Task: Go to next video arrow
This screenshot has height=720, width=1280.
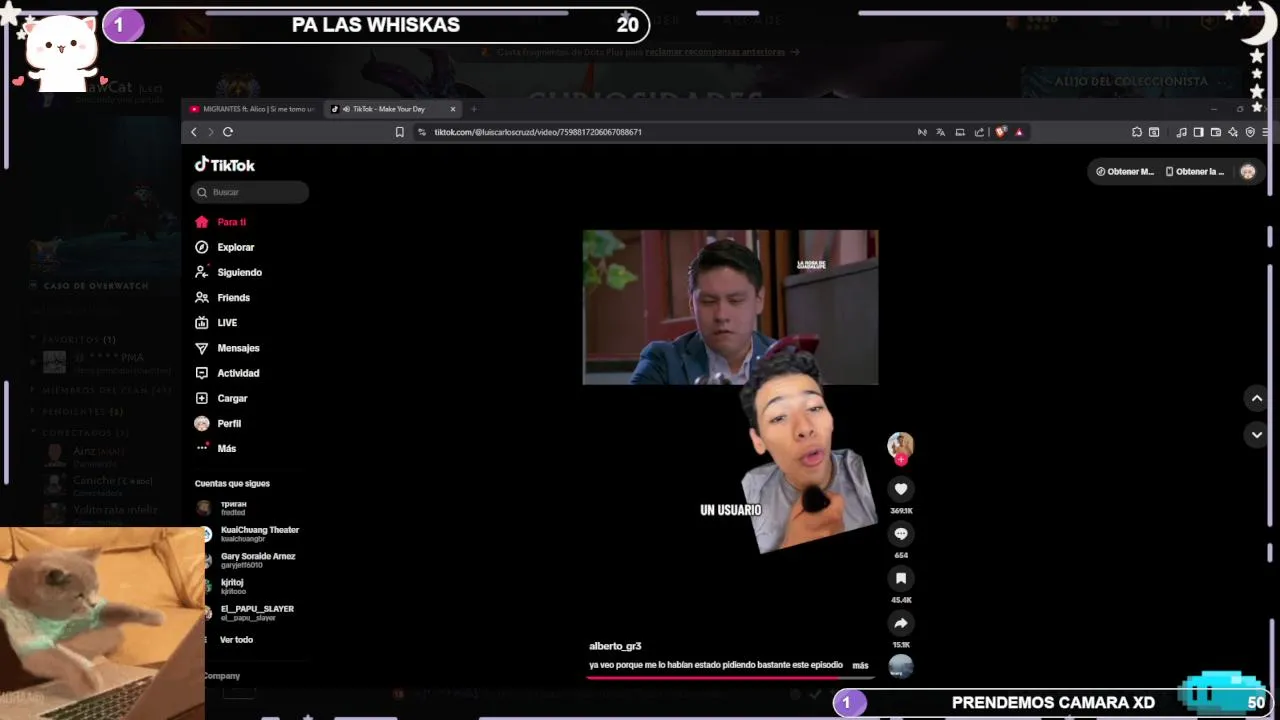Action: tap(1257, 435)
